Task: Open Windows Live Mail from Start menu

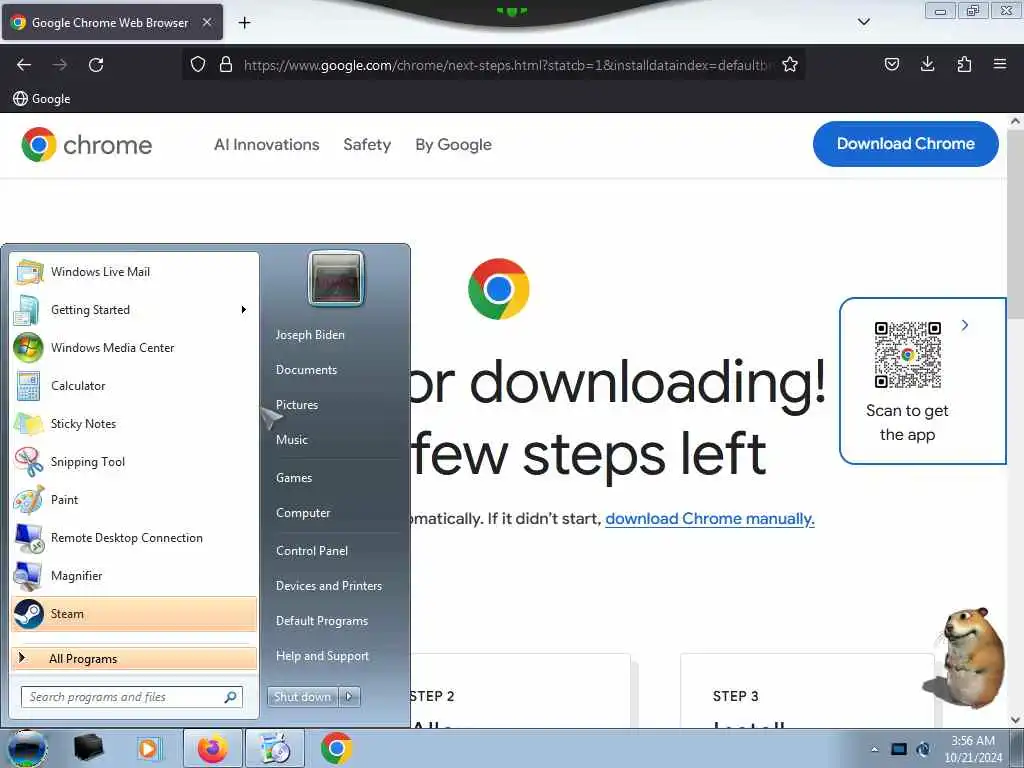Action: 135,272
